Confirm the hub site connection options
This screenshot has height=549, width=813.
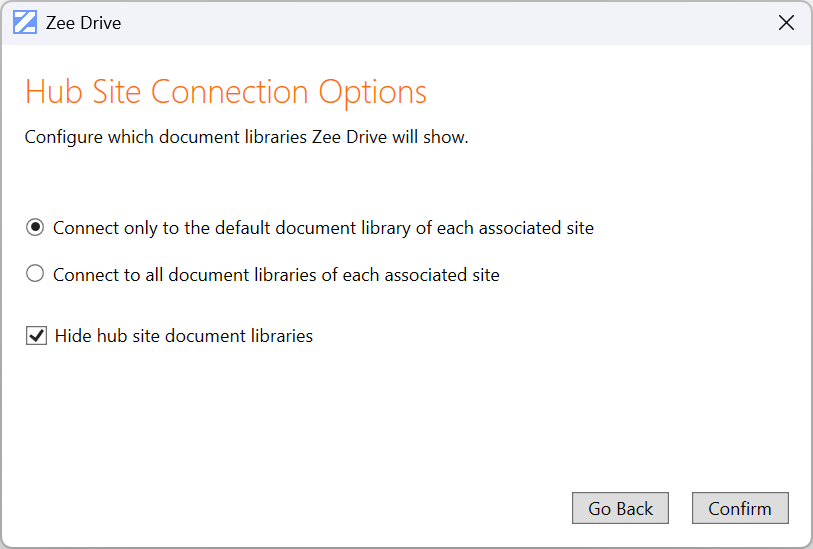click(x=740, y=508)
